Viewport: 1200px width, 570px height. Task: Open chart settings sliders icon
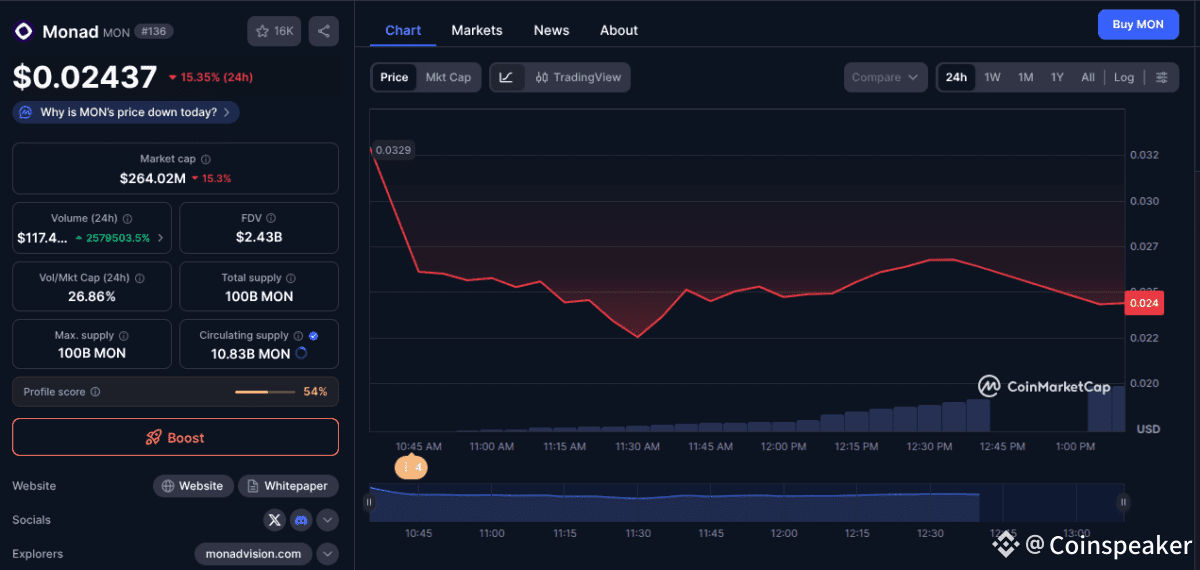tap(1161, 77)
